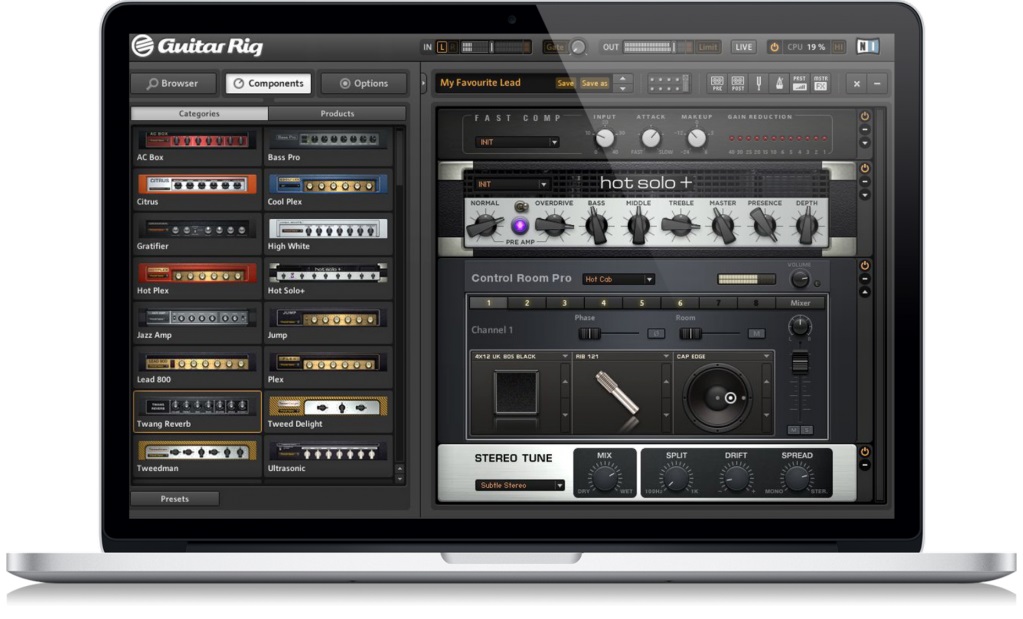The height and width of the screenshot is (619, 1023).
Task: Show the POST tapedeck
Action: point(737,83)
